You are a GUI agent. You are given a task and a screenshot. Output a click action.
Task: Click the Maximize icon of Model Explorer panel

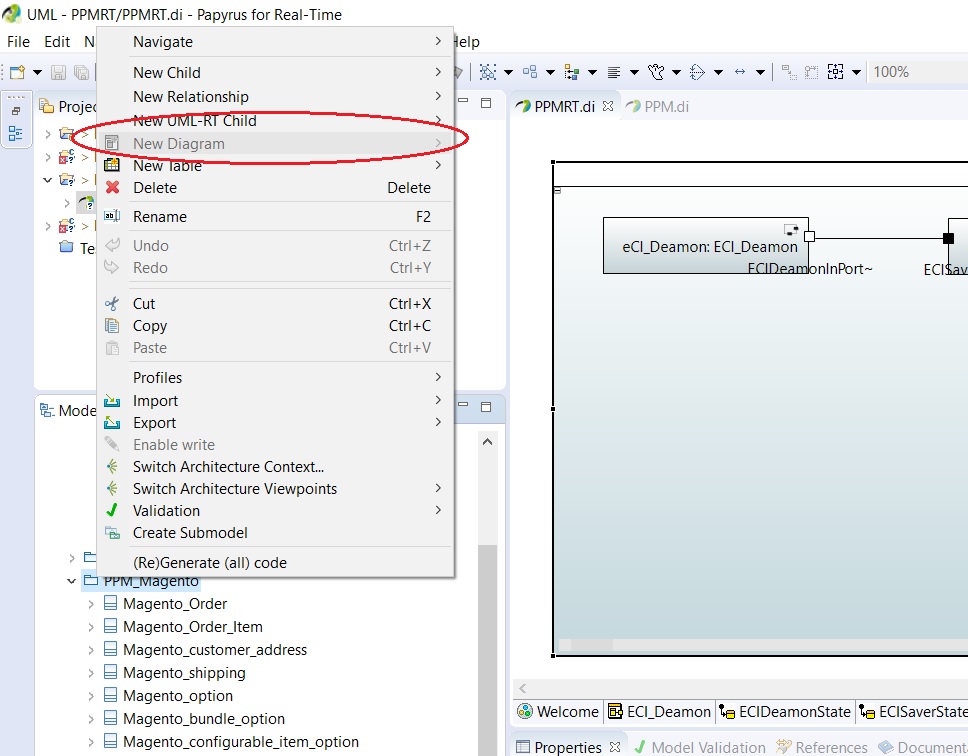pyautogui.click(x=486, y=407)
